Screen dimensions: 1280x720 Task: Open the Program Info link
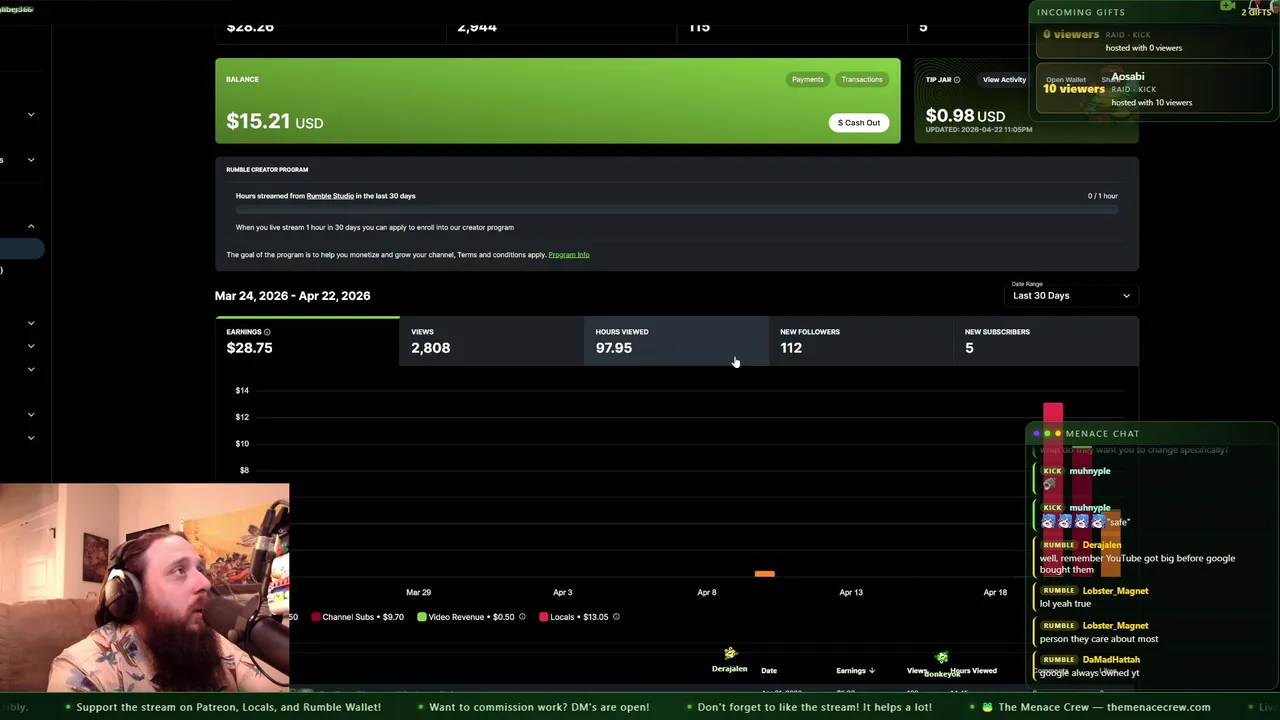569,255
